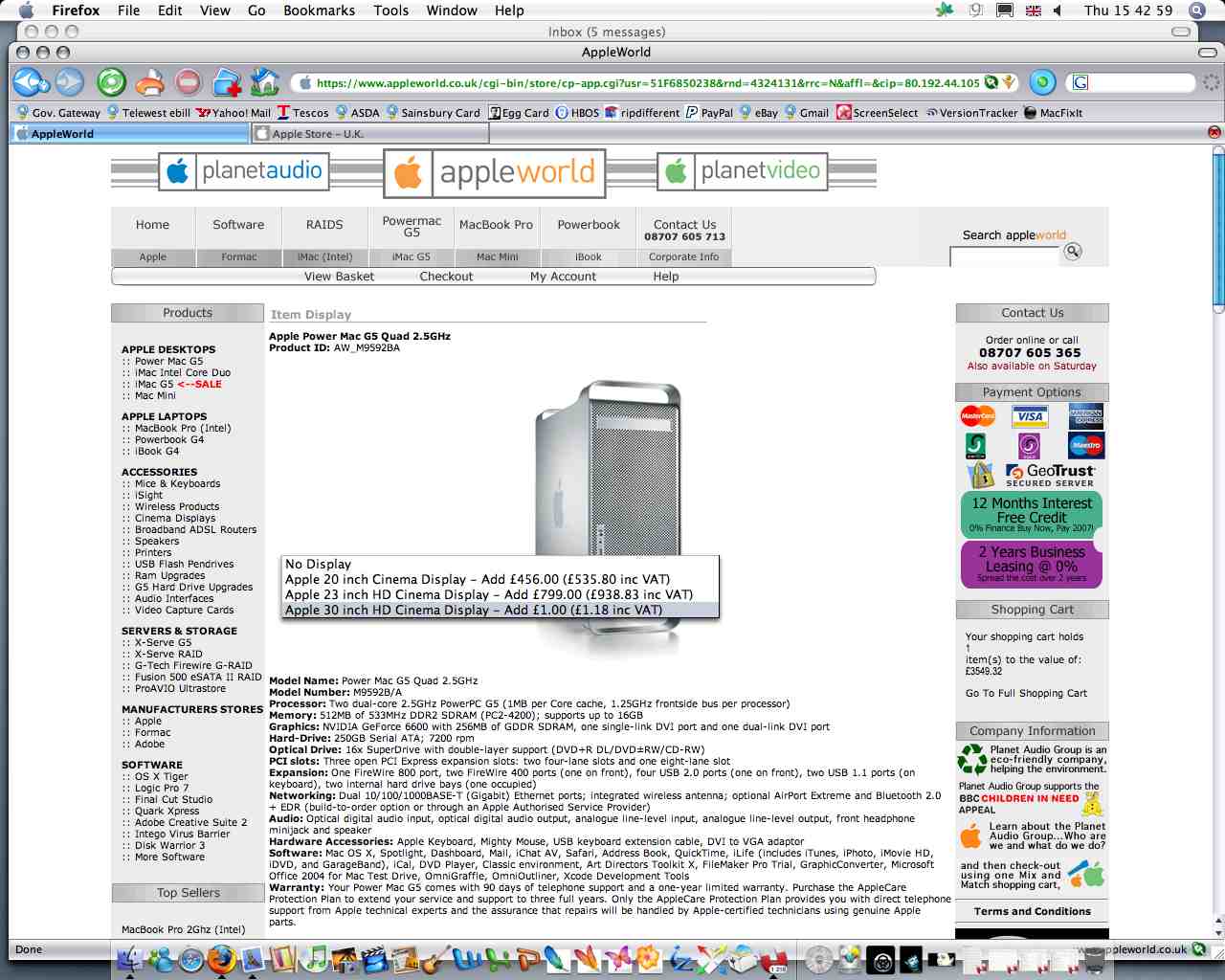The width and height of the screenshot is (1225, 980).
Task: Click the browser address URL field
Action: tap(648, 83)
